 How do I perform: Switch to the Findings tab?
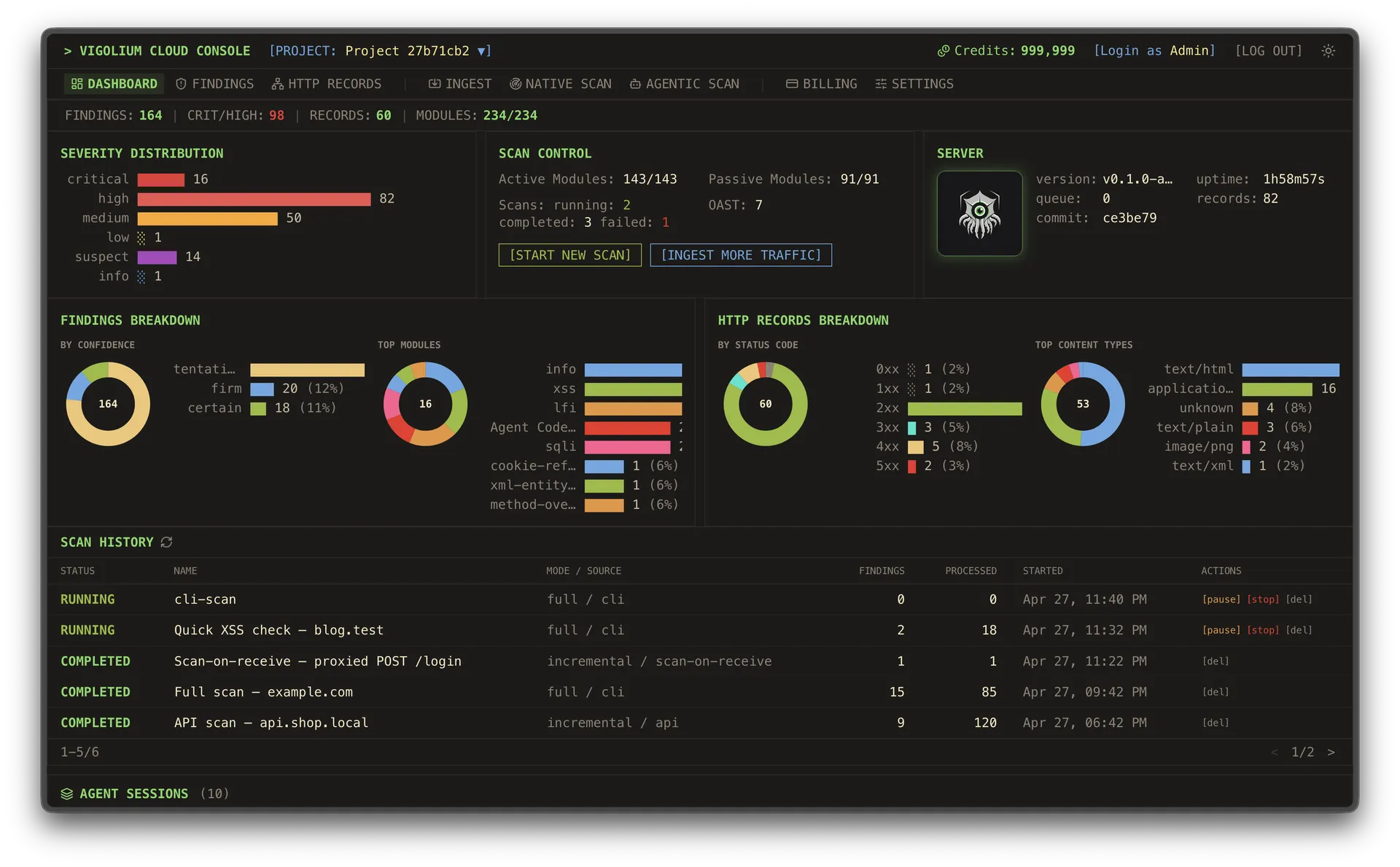coord(215,84)
